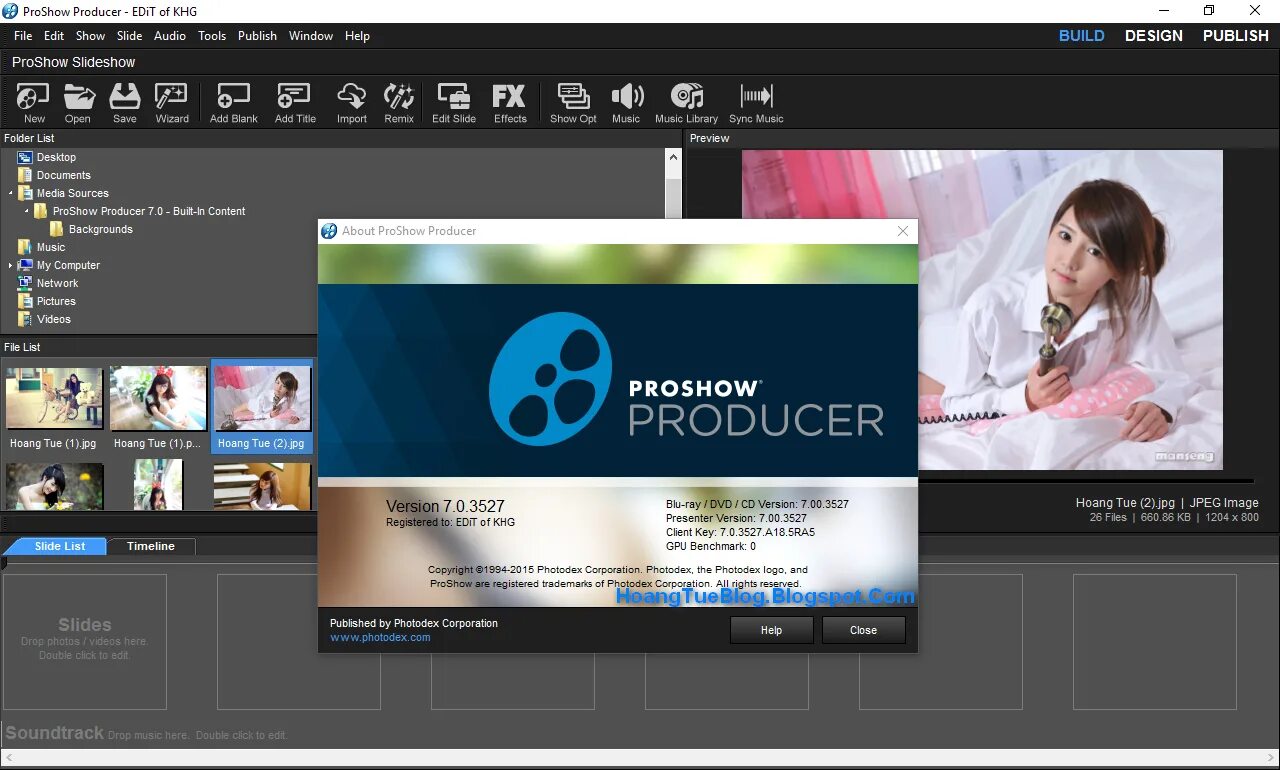
Task: Switch to the DESIGN workspace
Action: pyautogui.click(x=1154, y=35)
